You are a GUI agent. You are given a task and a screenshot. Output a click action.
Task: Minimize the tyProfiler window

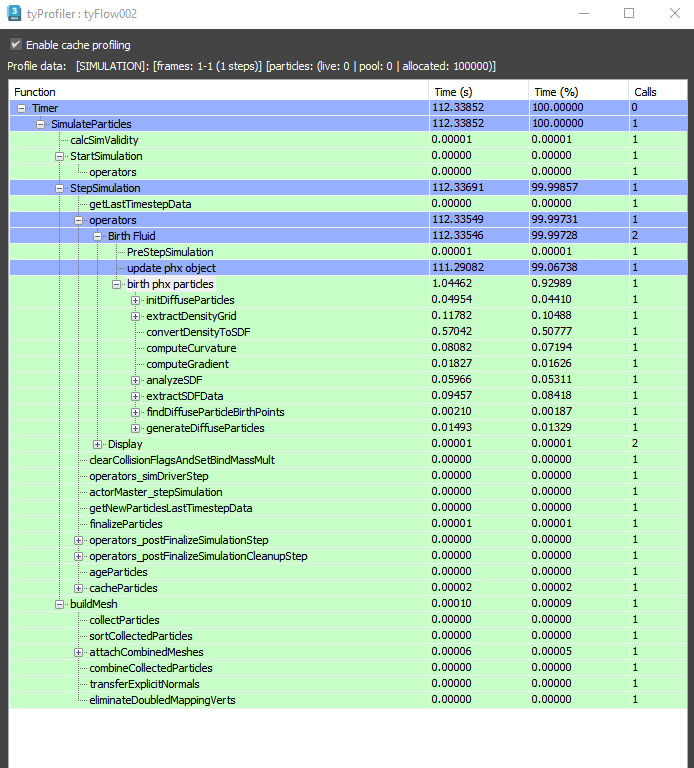coord(584,13)
